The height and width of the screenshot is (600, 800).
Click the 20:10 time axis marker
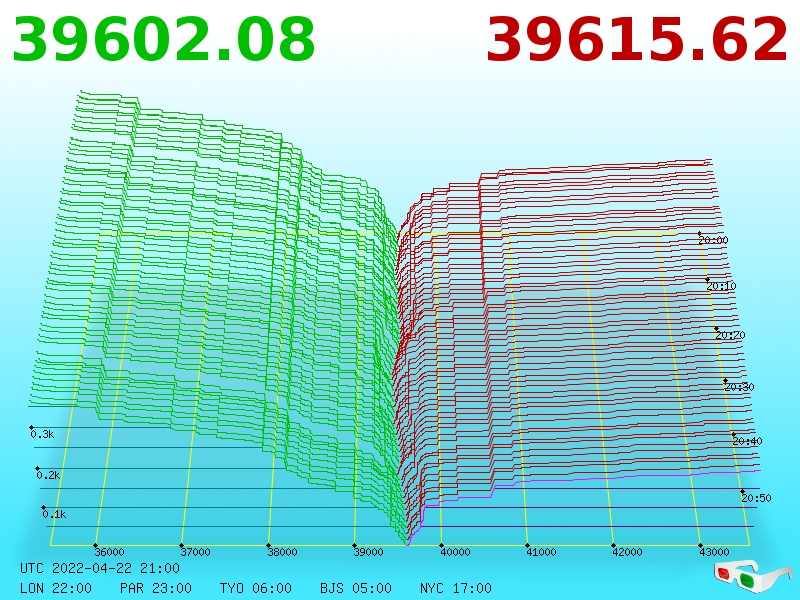721,286
